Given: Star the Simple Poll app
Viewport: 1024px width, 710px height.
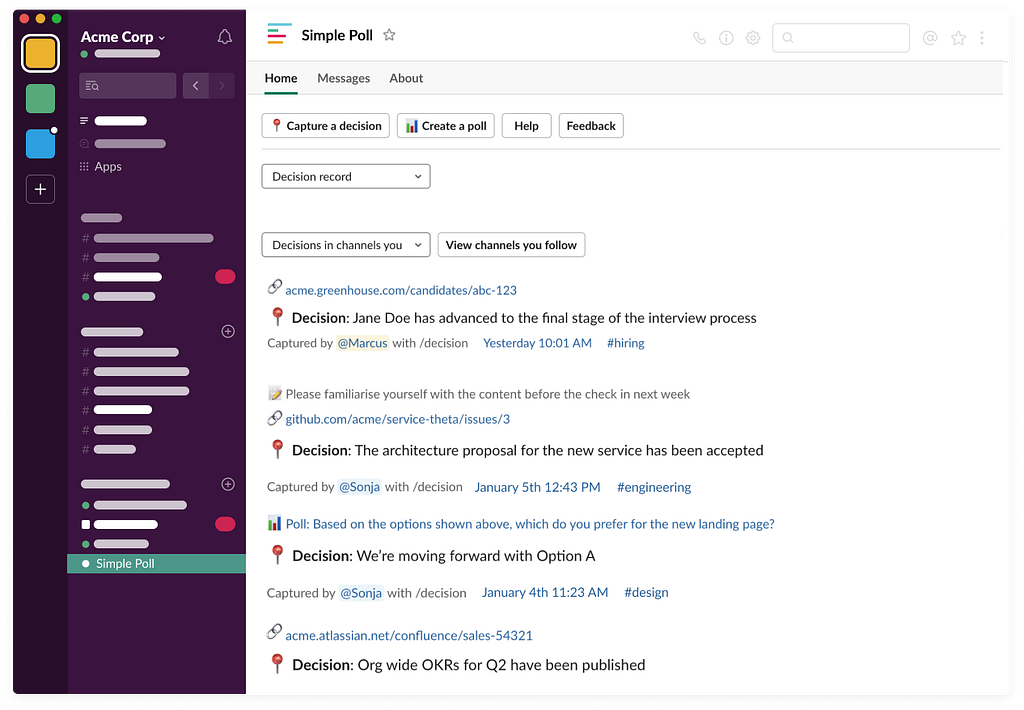Looking at the screenshot, I should pyautogui.click(x=389, y=35).
